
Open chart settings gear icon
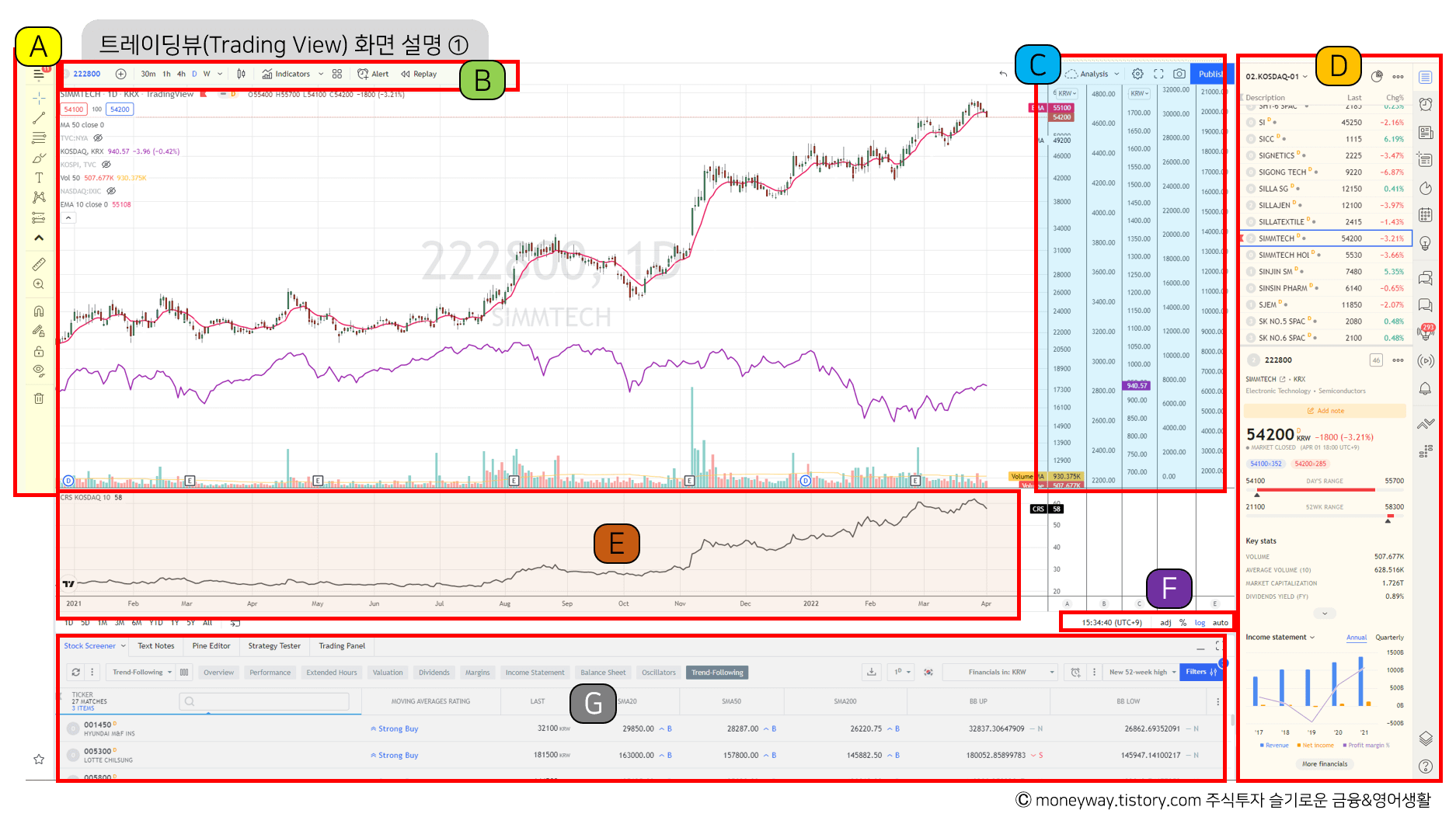1137,74
